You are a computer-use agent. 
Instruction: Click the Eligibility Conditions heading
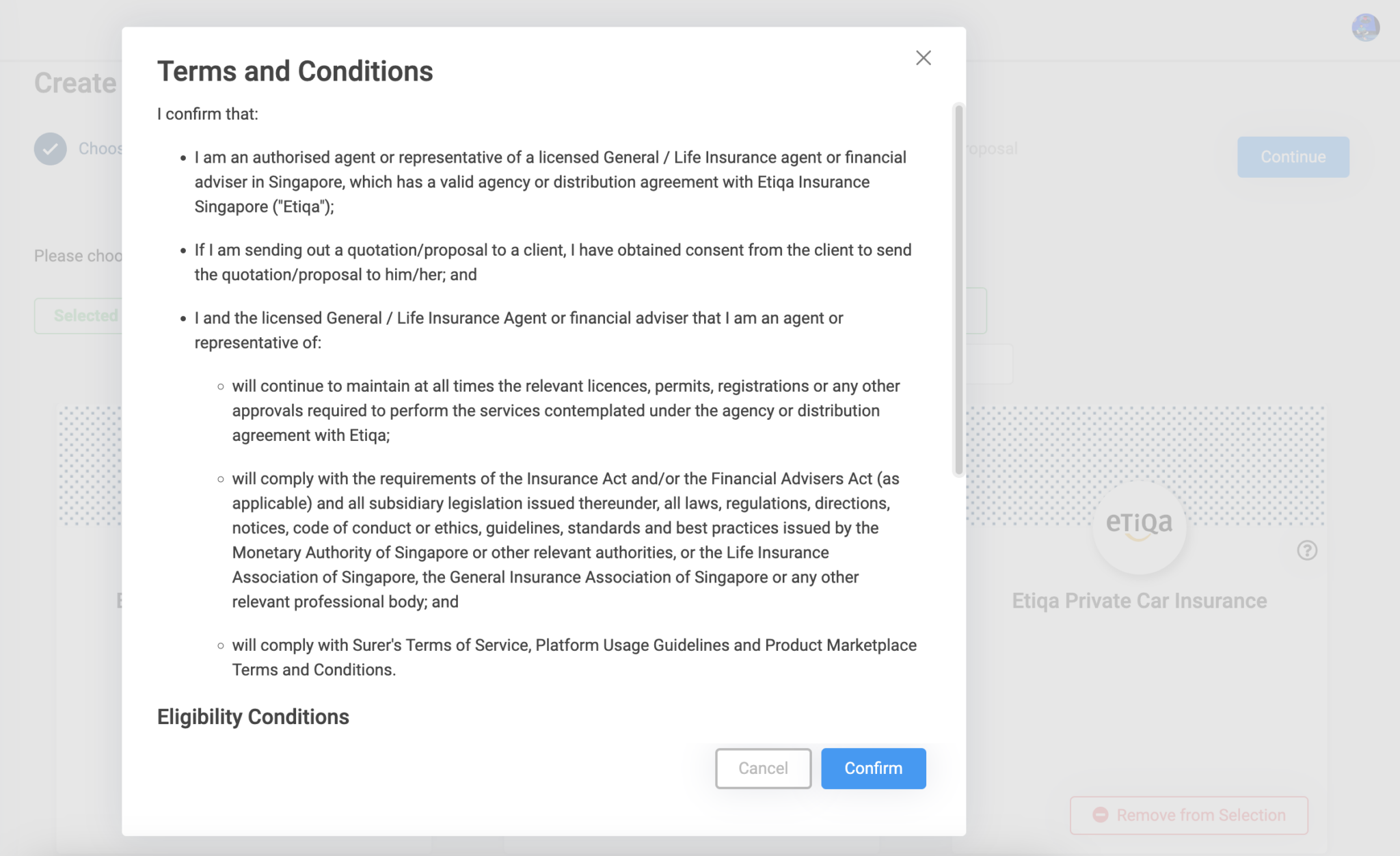point(253,717)
